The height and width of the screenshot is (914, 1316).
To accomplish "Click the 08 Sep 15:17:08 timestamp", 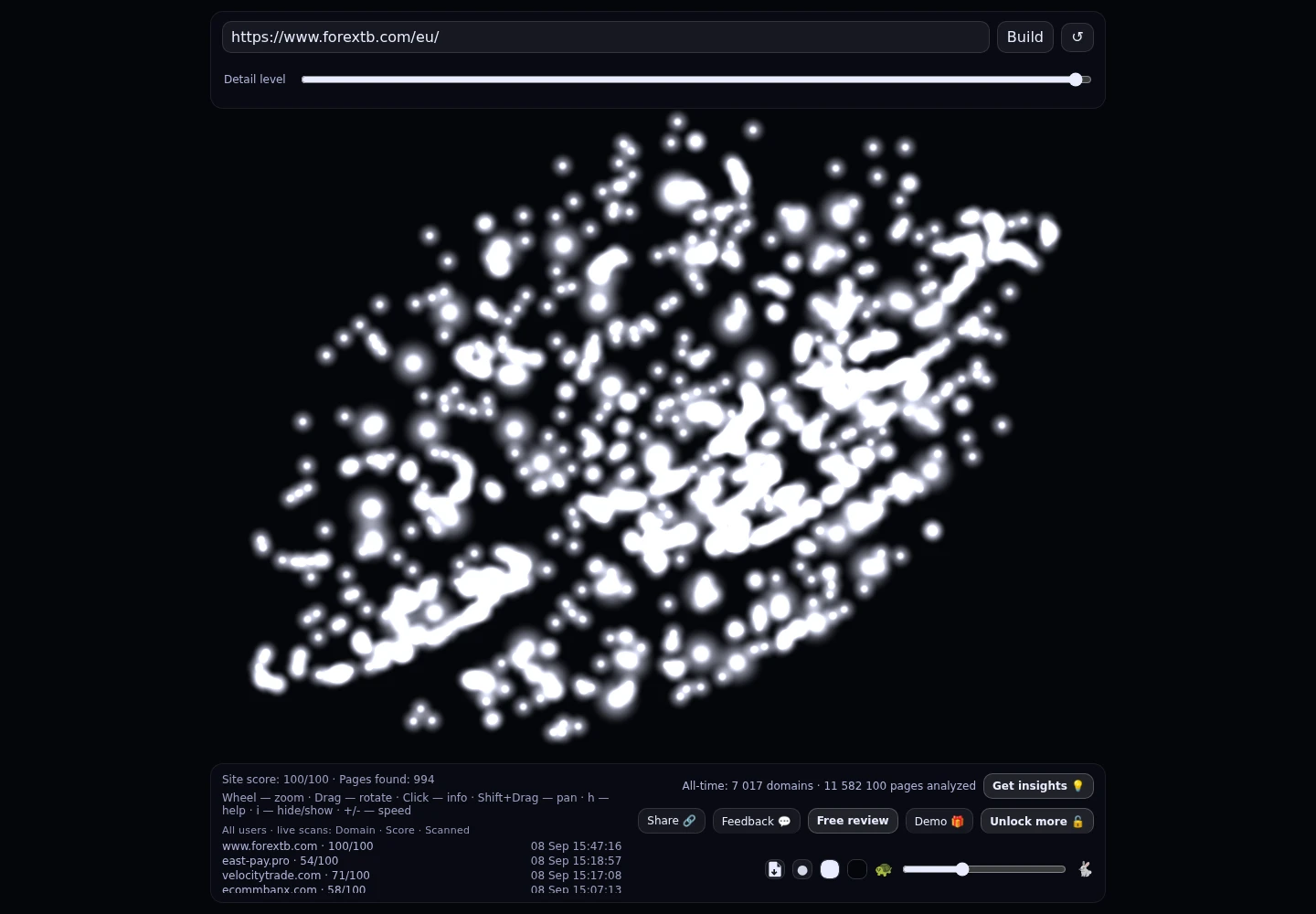I will (x=576, y=876).
